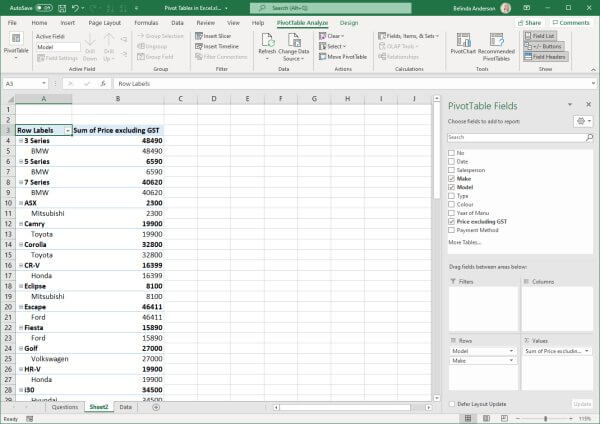Click the Undo icon
This screenshot has width=600, height=424.
[x=75, y=8]
